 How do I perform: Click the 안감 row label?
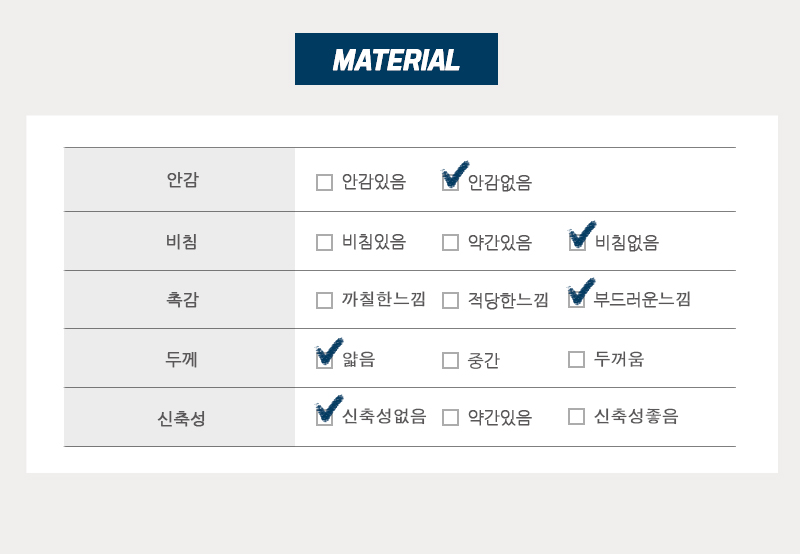pyautogui.click(x=182, y=180)
